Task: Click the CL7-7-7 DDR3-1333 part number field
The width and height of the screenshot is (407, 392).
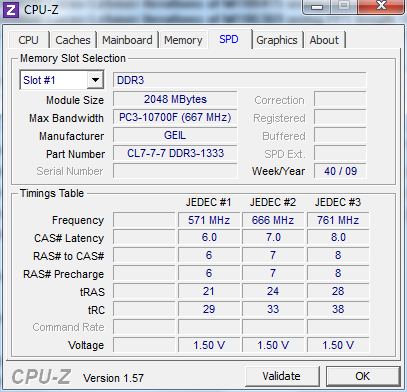Action: coord(175,153)
